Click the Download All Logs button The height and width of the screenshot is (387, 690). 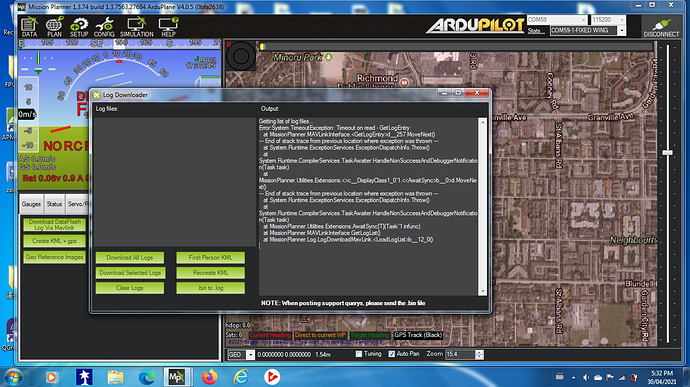[130, 258]
